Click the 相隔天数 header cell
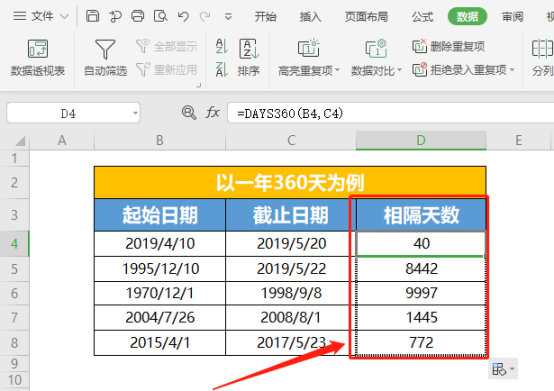 click(x=421, y=215)
